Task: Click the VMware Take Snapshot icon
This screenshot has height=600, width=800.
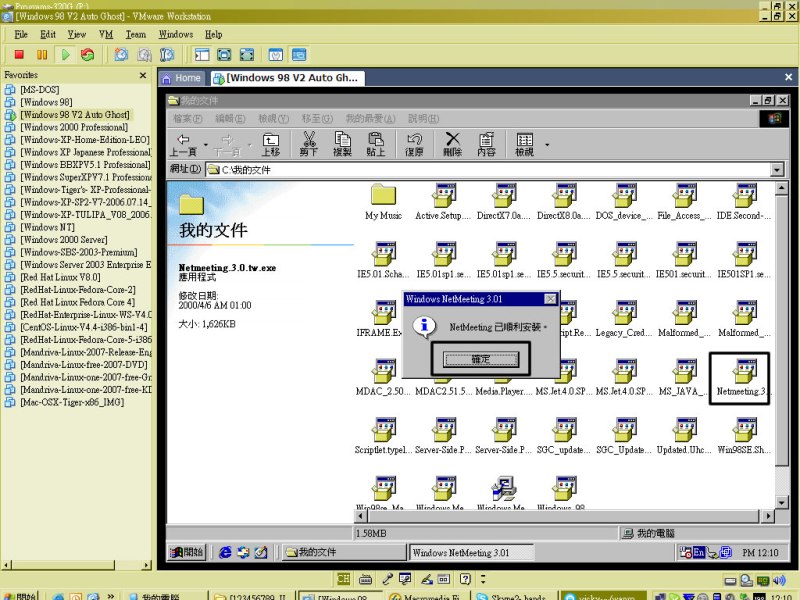Action: tap(121, 54)
